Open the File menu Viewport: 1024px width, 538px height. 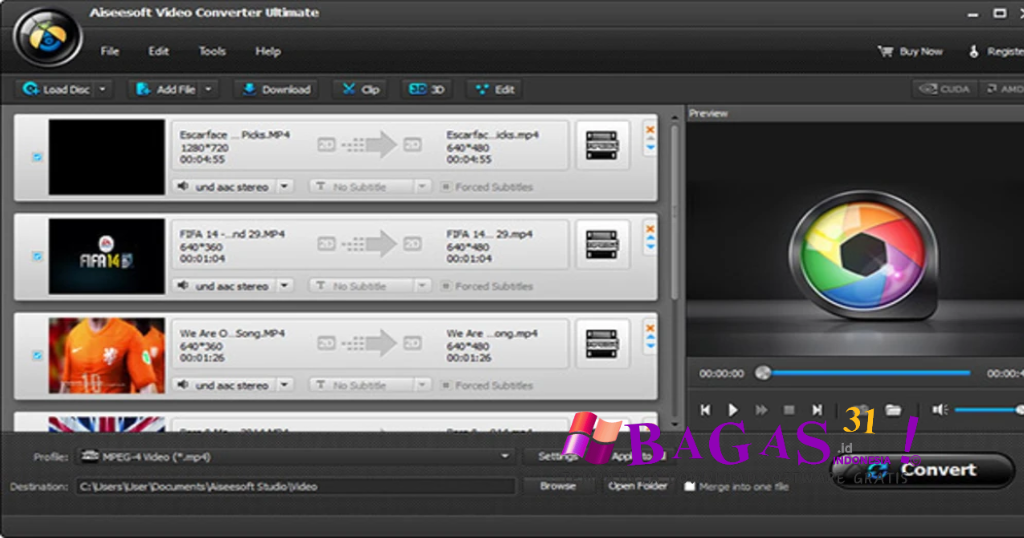pos(110,51)
